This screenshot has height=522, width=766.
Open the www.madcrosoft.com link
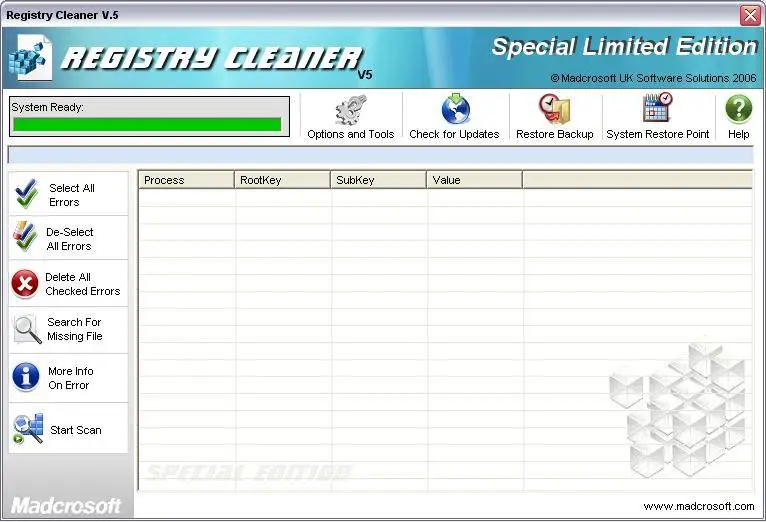699,506
